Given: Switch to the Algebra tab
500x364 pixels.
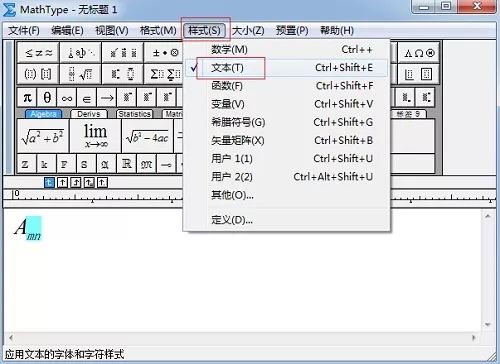Looking at the screenshot, I should coord(43,114).
